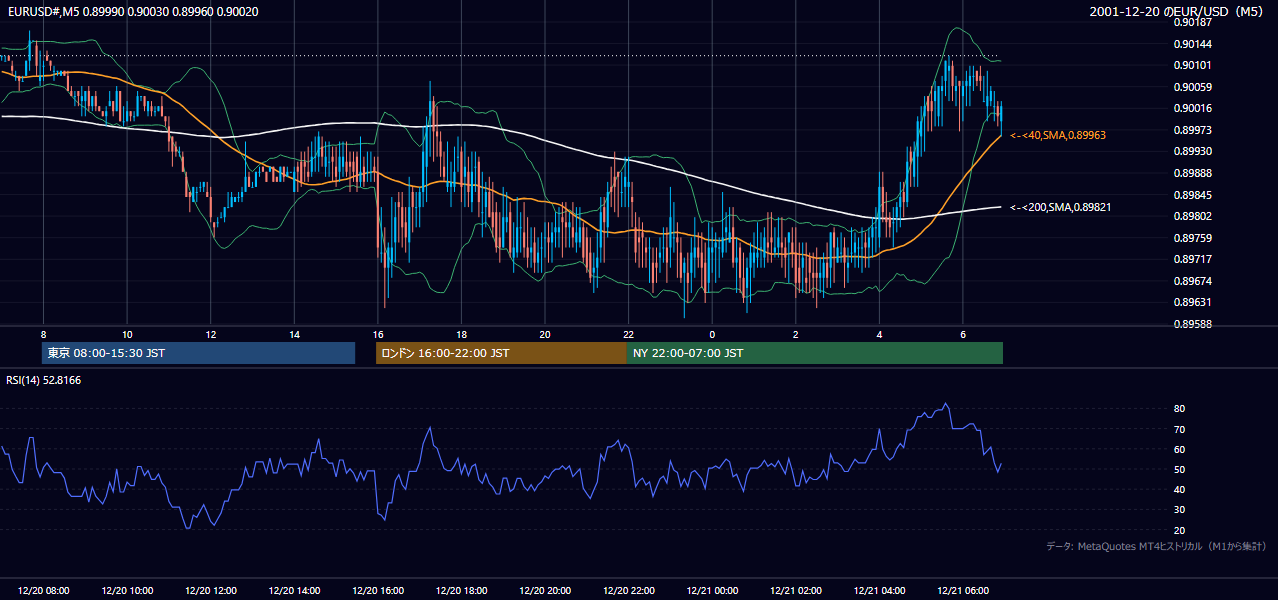Click price axis value 0.89930
This screenshot has width=1278, height=600.
tap(1192, 151)
